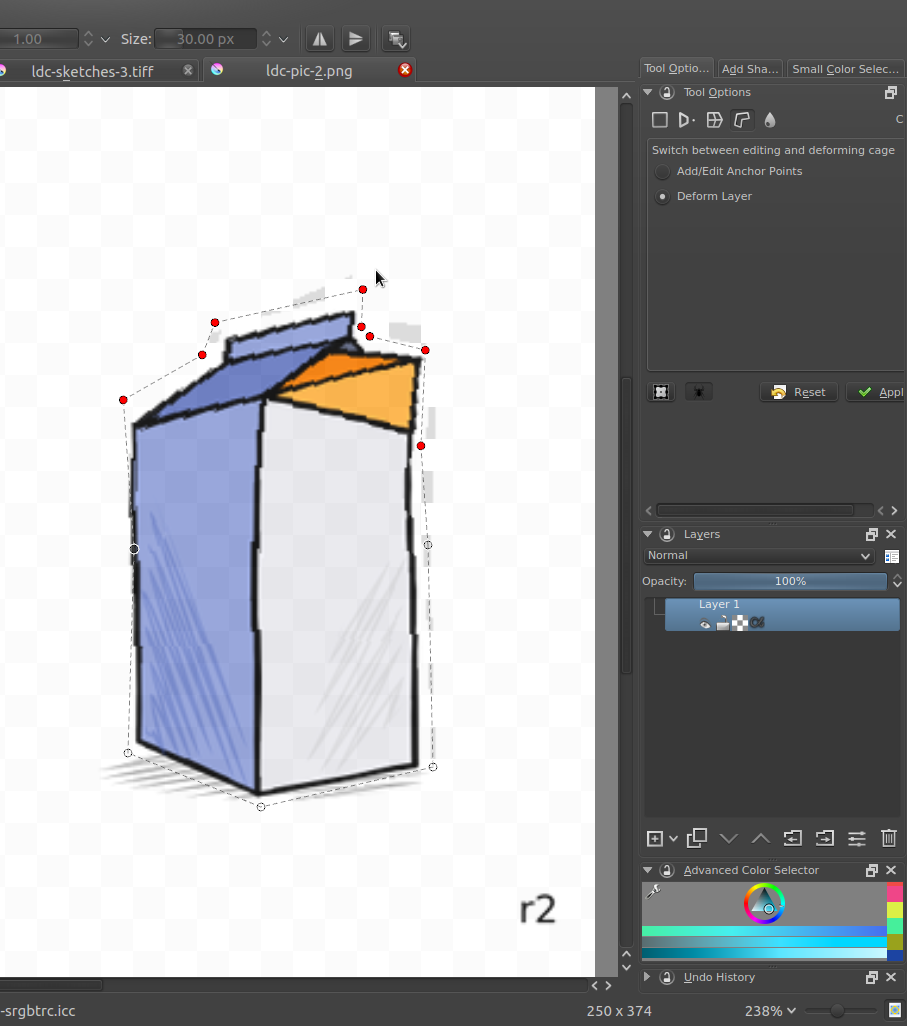Click the delete layer trash icon
Viewport: 907px width, 1026px height.
click(888, 838)
